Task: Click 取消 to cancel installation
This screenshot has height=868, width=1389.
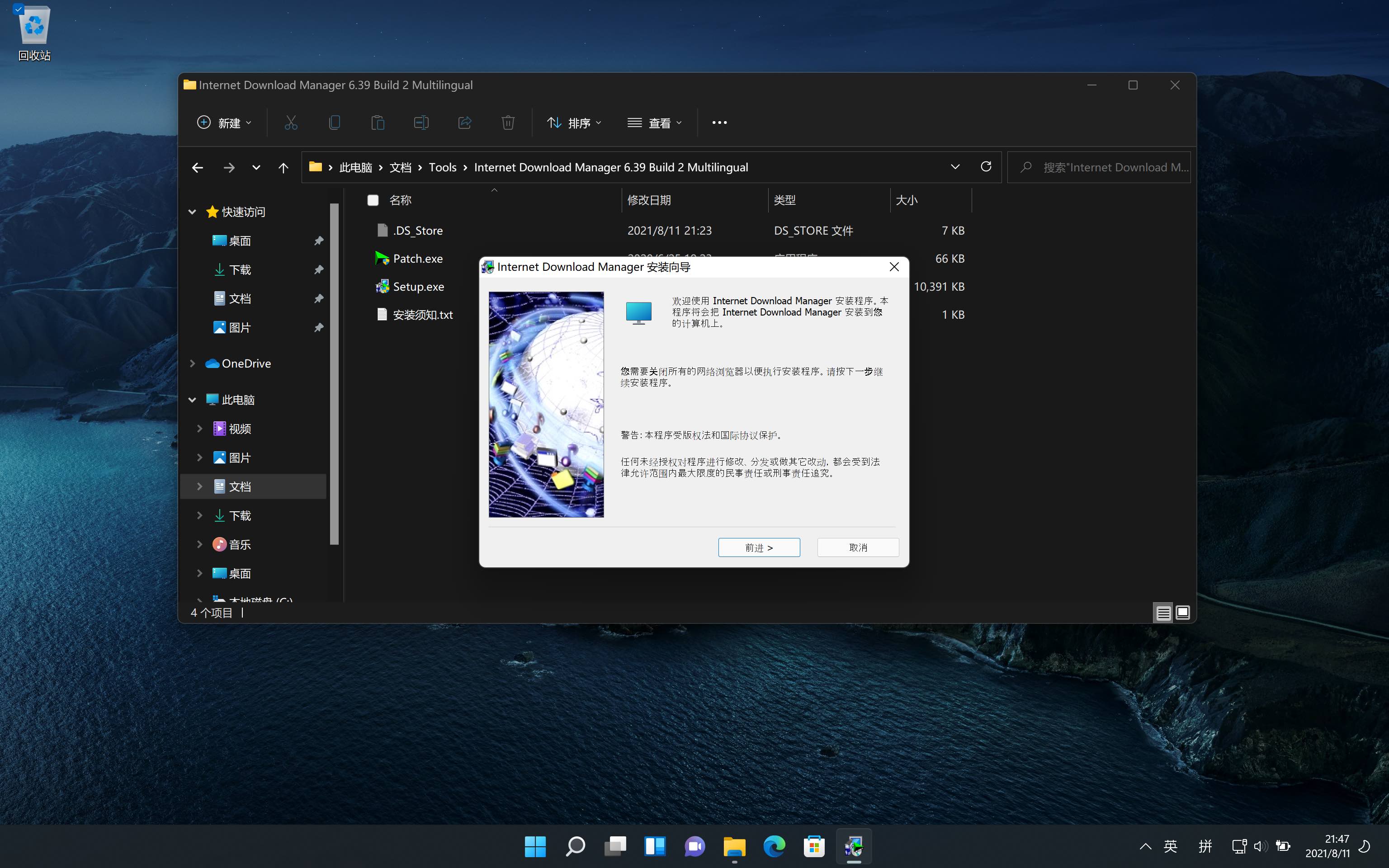Action: coord(858,547)
